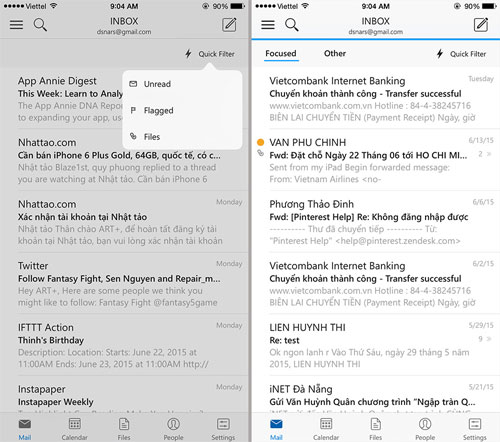The height and width of the screenshot is (442, 500).
Task: Expand LIEN HUYNH THI thread count 9
Action: click(485, 339)
